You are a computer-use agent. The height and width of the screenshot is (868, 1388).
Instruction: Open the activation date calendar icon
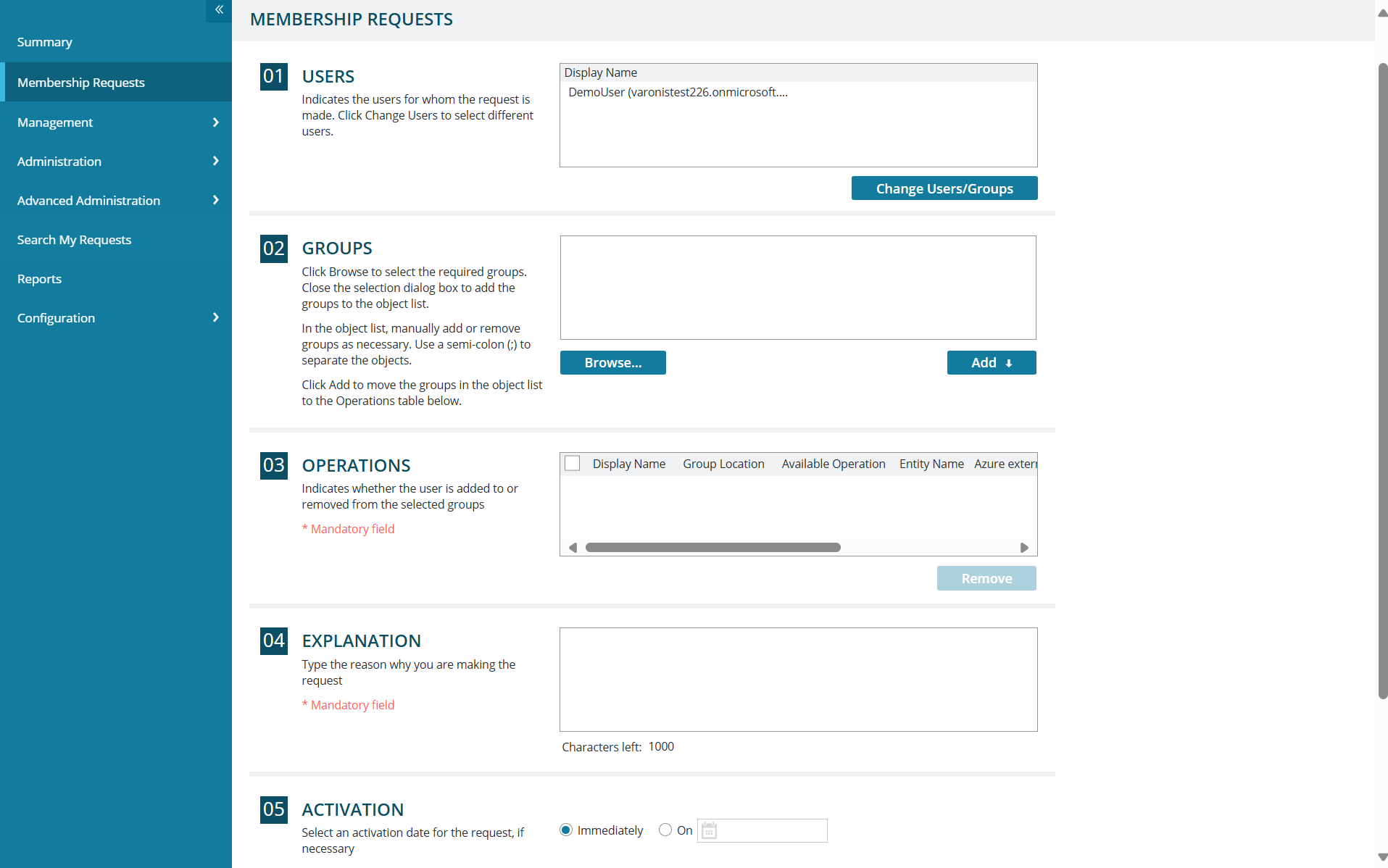709,830
